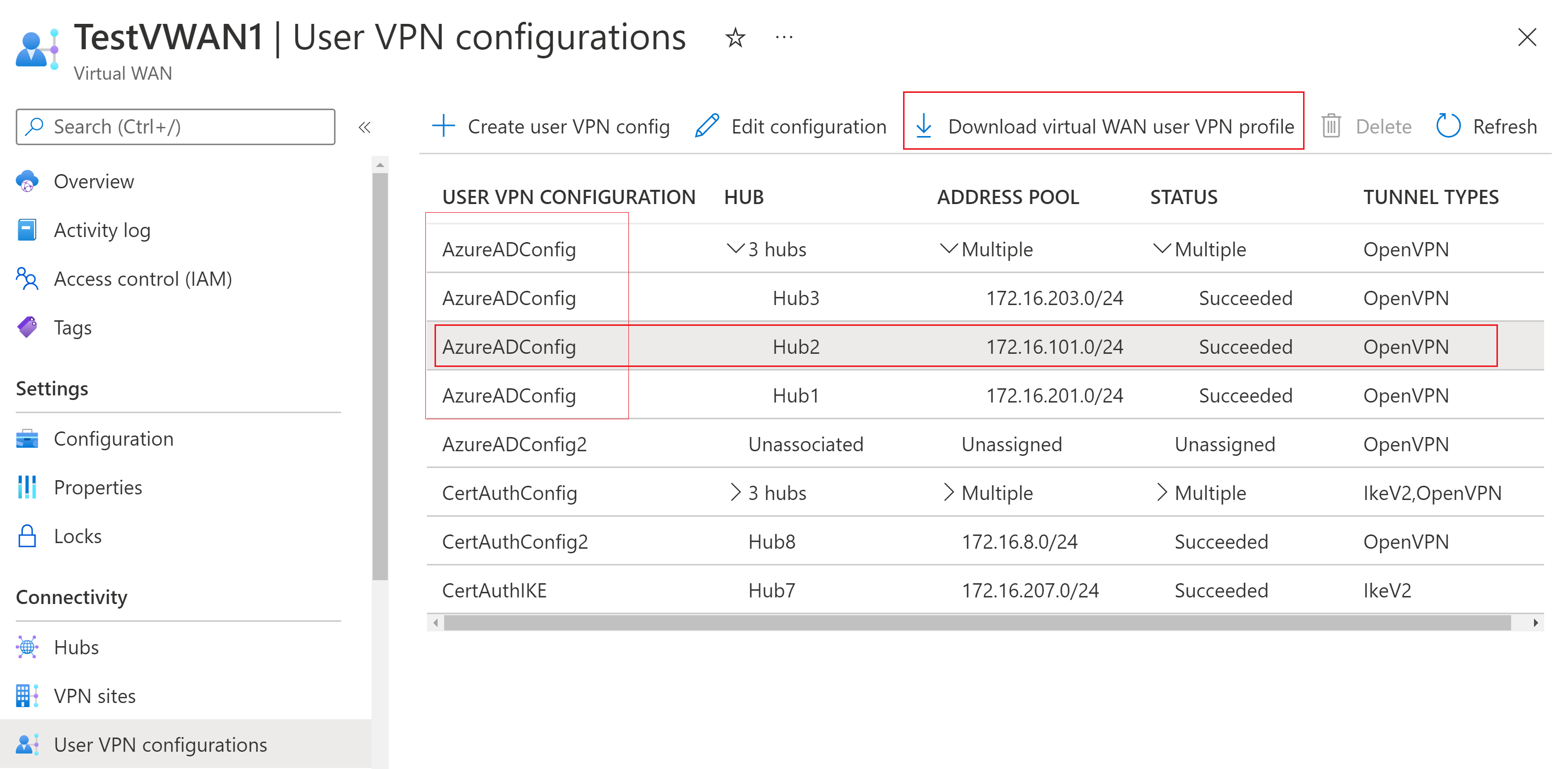This screenshot has width=1568, height=769.
Task: Click the Create user VPN config plus icon
Action: coord(443,126)
